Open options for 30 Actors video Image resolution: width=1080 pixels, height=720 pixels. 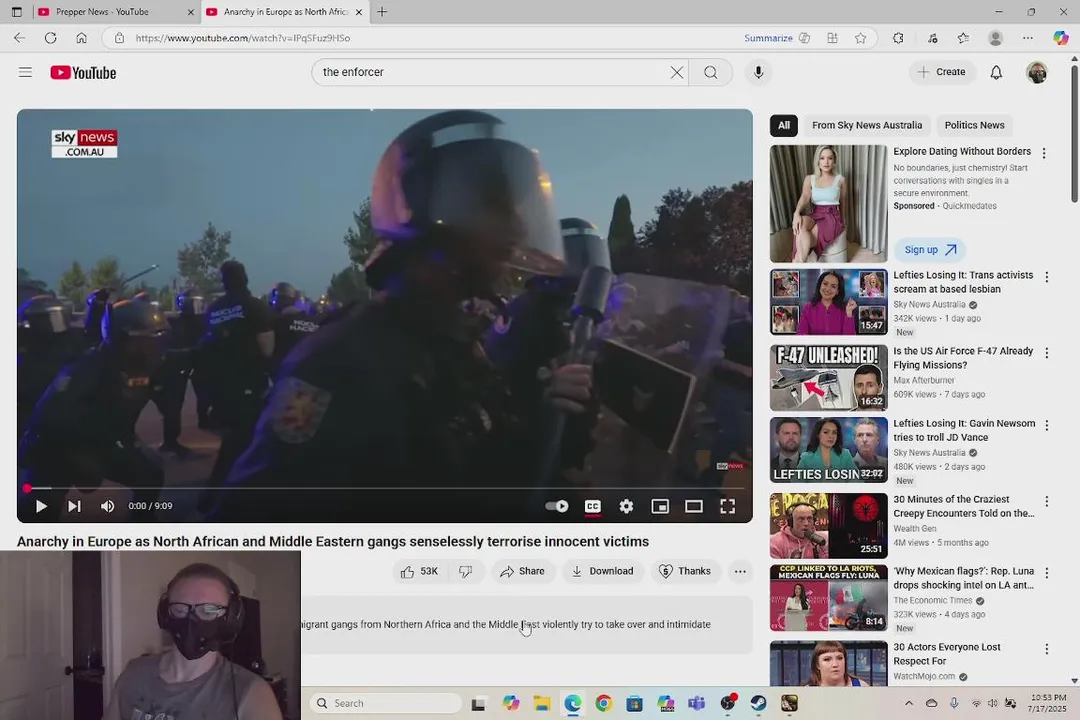1047,649
